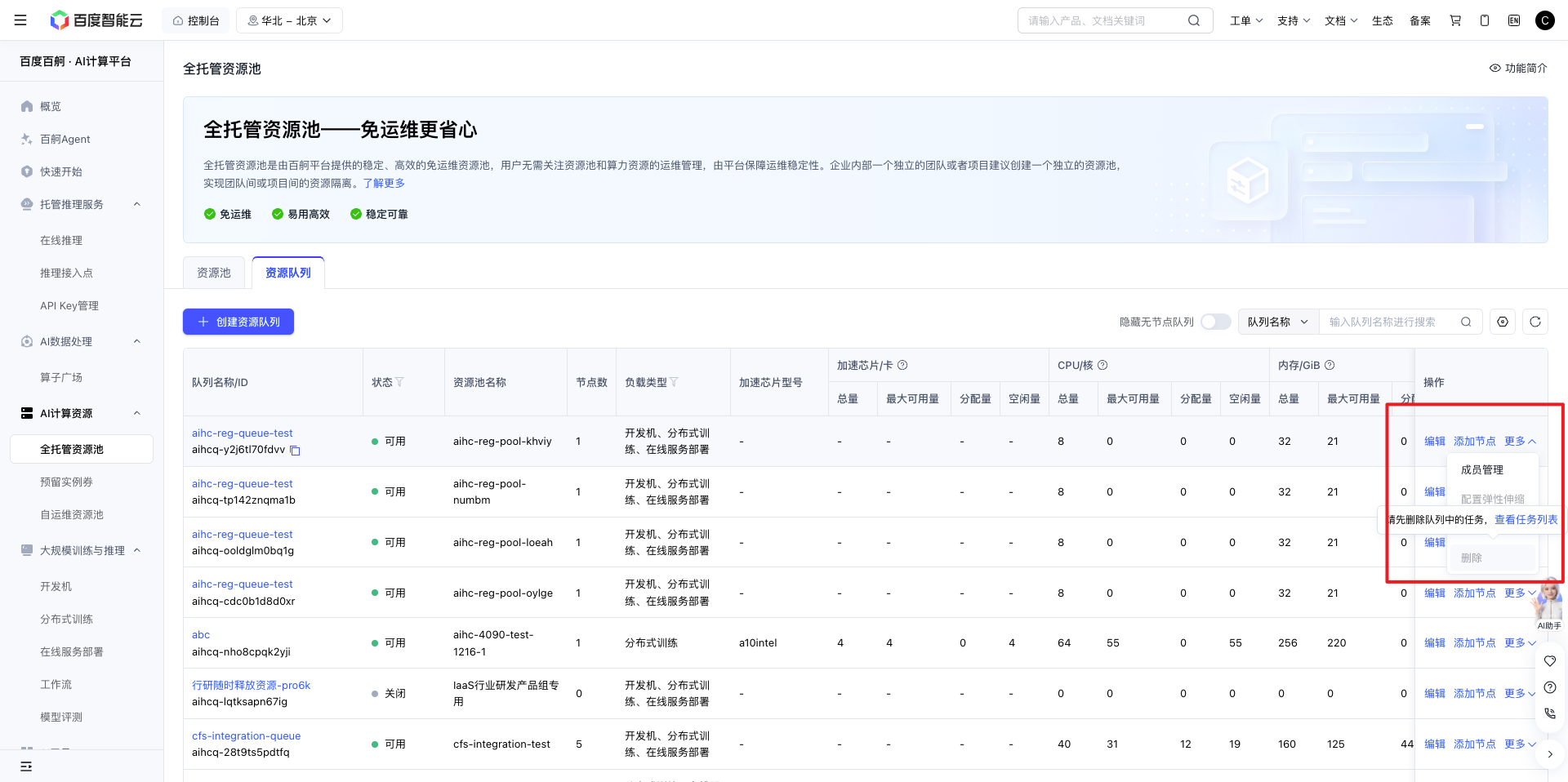Collapse the AI计算资源 sidebar group
The height and width of the screenshot is (782, 1568).
(137, 413)
